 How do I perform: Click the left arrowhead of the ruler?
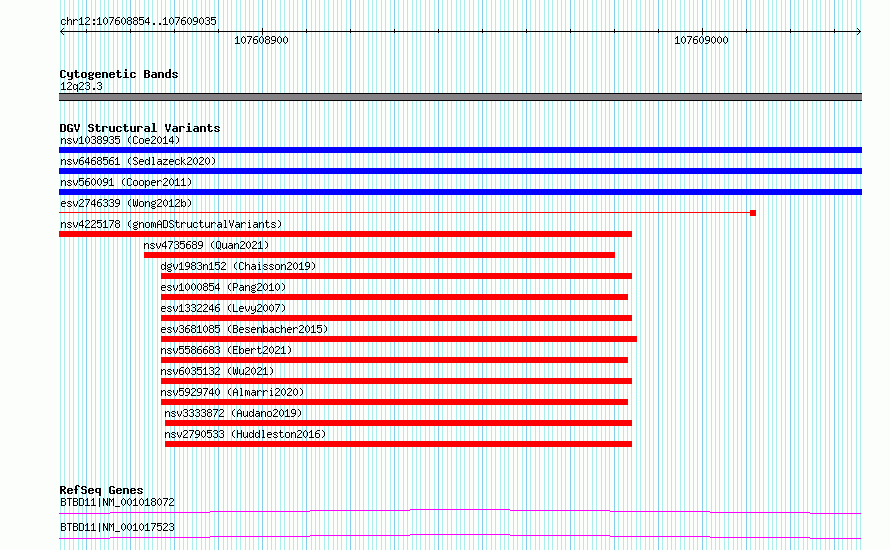tap(62, 31)
